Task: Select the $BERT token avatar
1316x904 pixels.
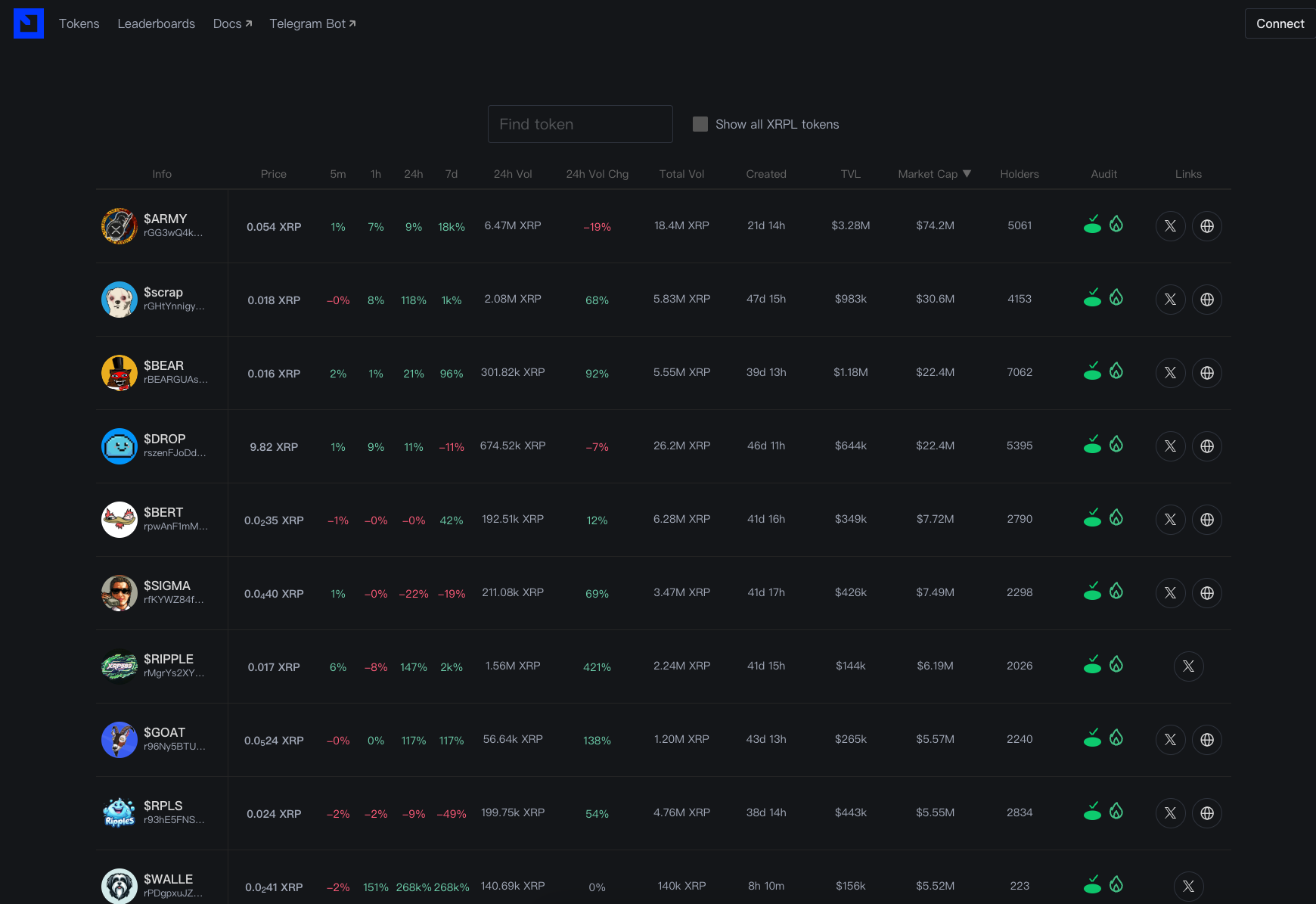Action: pos(119,520)
